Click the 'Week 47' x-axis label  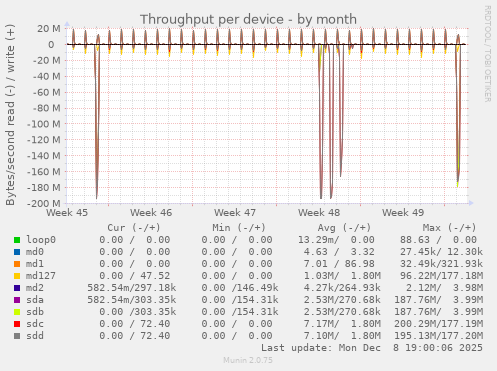click(x=235, y=213)
